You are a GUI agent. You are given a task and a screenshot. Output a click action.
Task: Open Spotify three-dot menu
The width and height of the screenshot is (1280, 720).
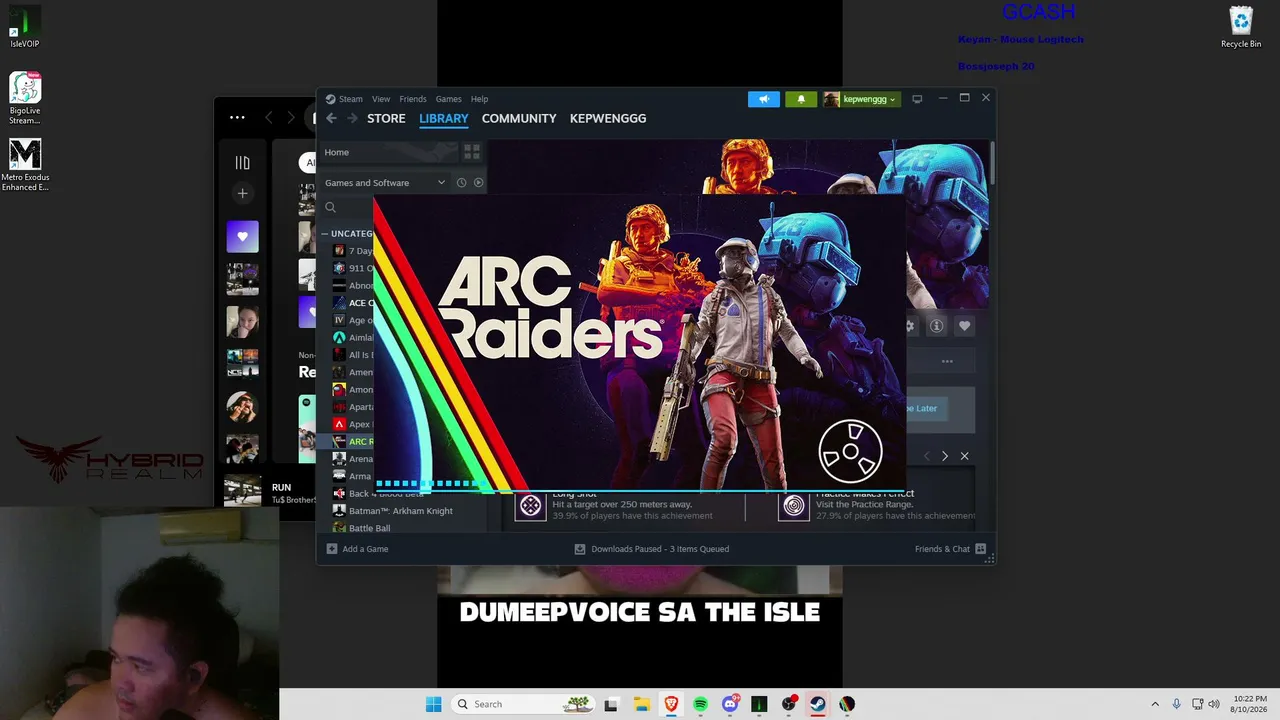point(237,117)
